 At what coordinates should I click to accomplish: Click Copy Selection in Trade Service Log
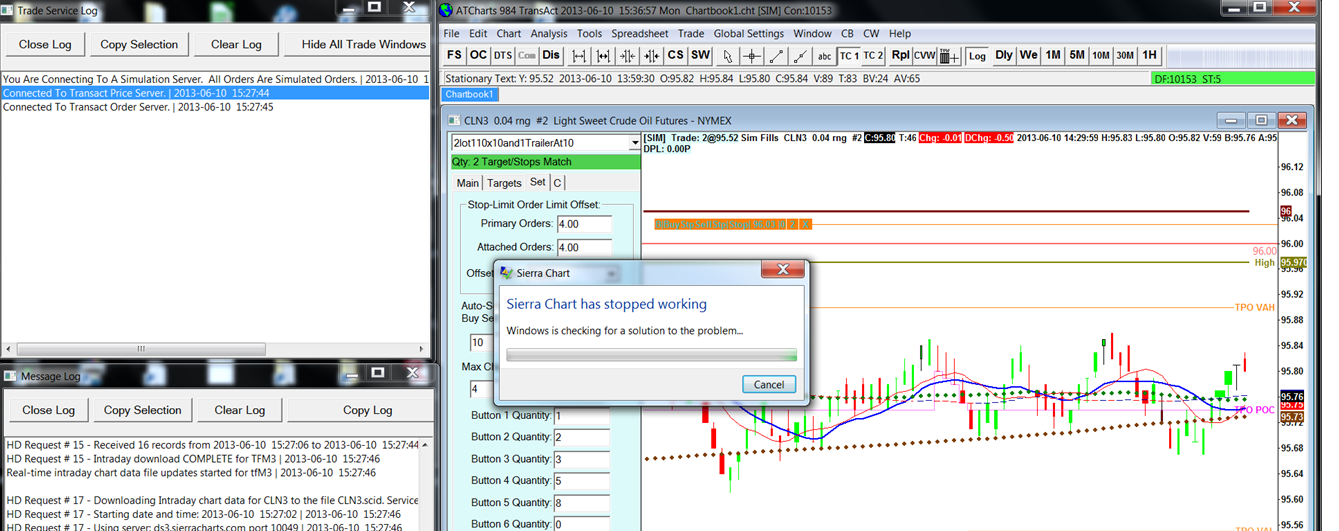click(x=139, y=44)
